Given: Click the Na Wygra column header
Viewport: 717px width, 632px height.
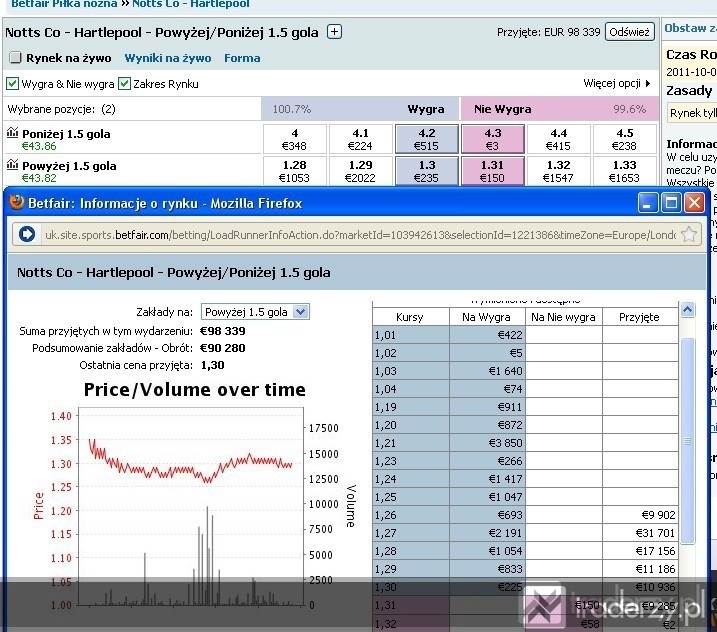Looking at the screenshot, I should point(486,317).
